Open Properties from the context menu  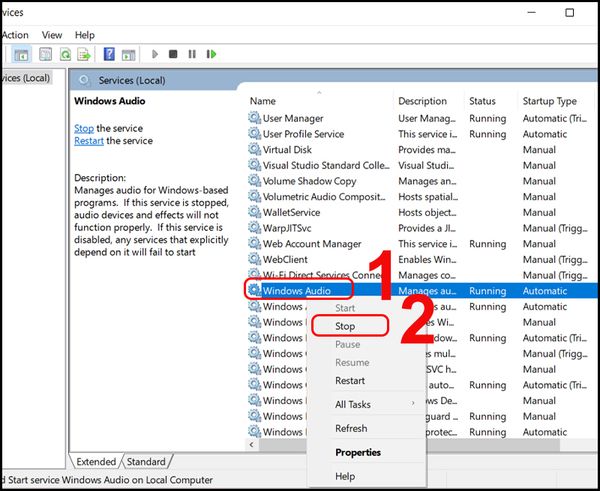[x=358, y=452]
